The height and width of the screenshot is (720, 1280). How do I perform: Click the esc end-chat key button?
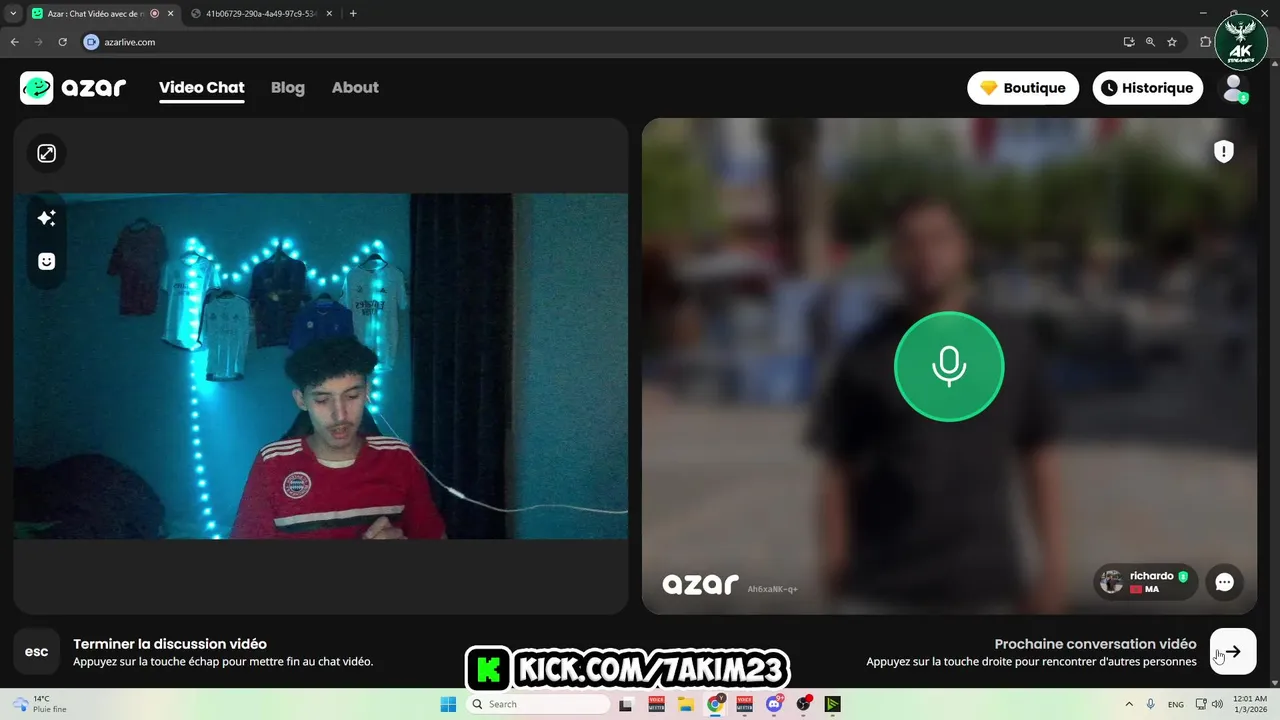[x=37, y=652]
